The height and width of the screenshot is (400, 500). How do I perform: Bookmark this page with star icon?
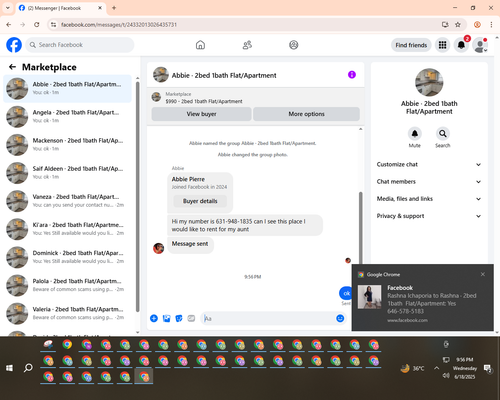click(x=458, y=24)
